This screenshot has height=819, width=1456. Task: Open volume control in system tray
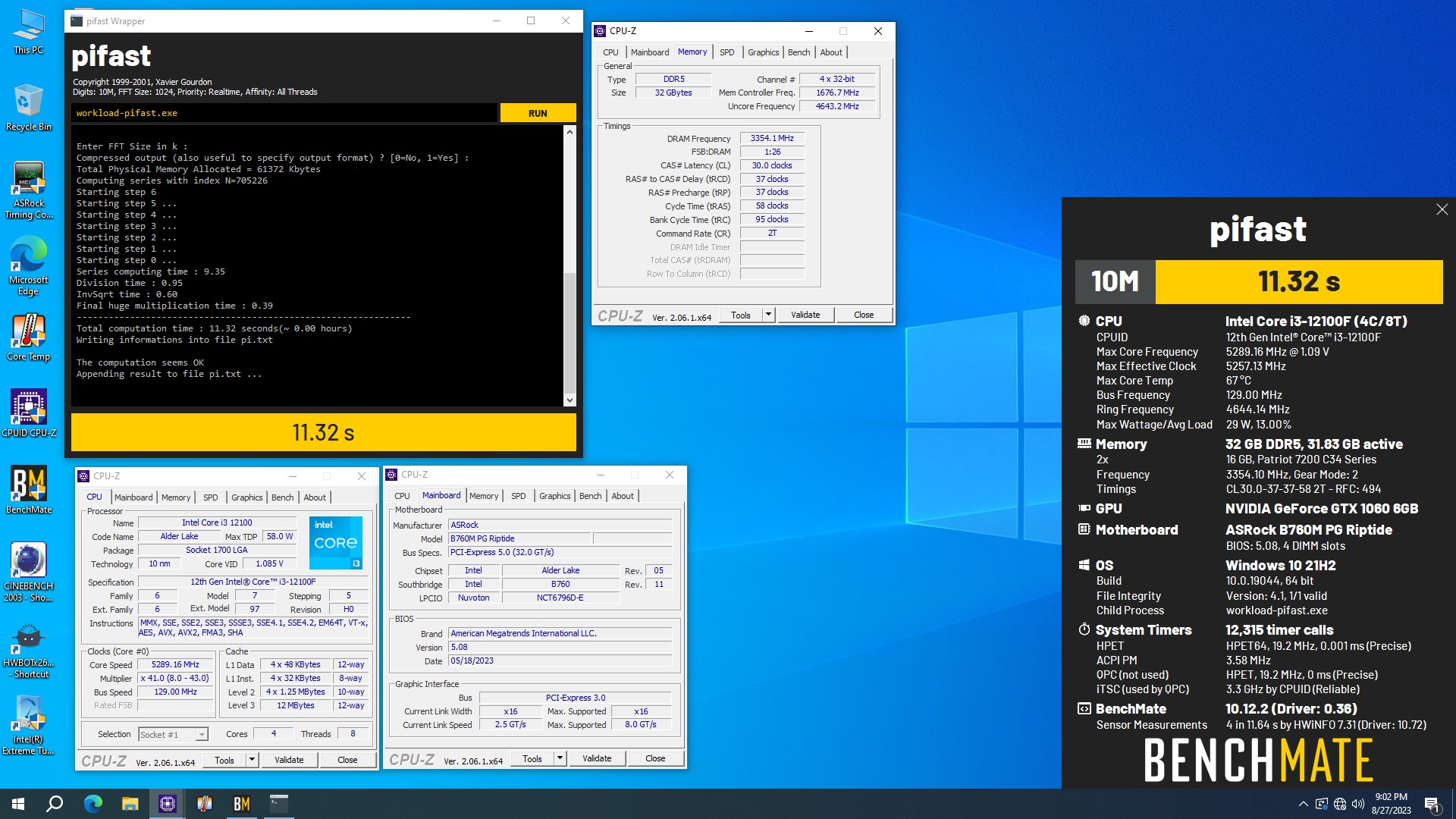[1357, 804]
